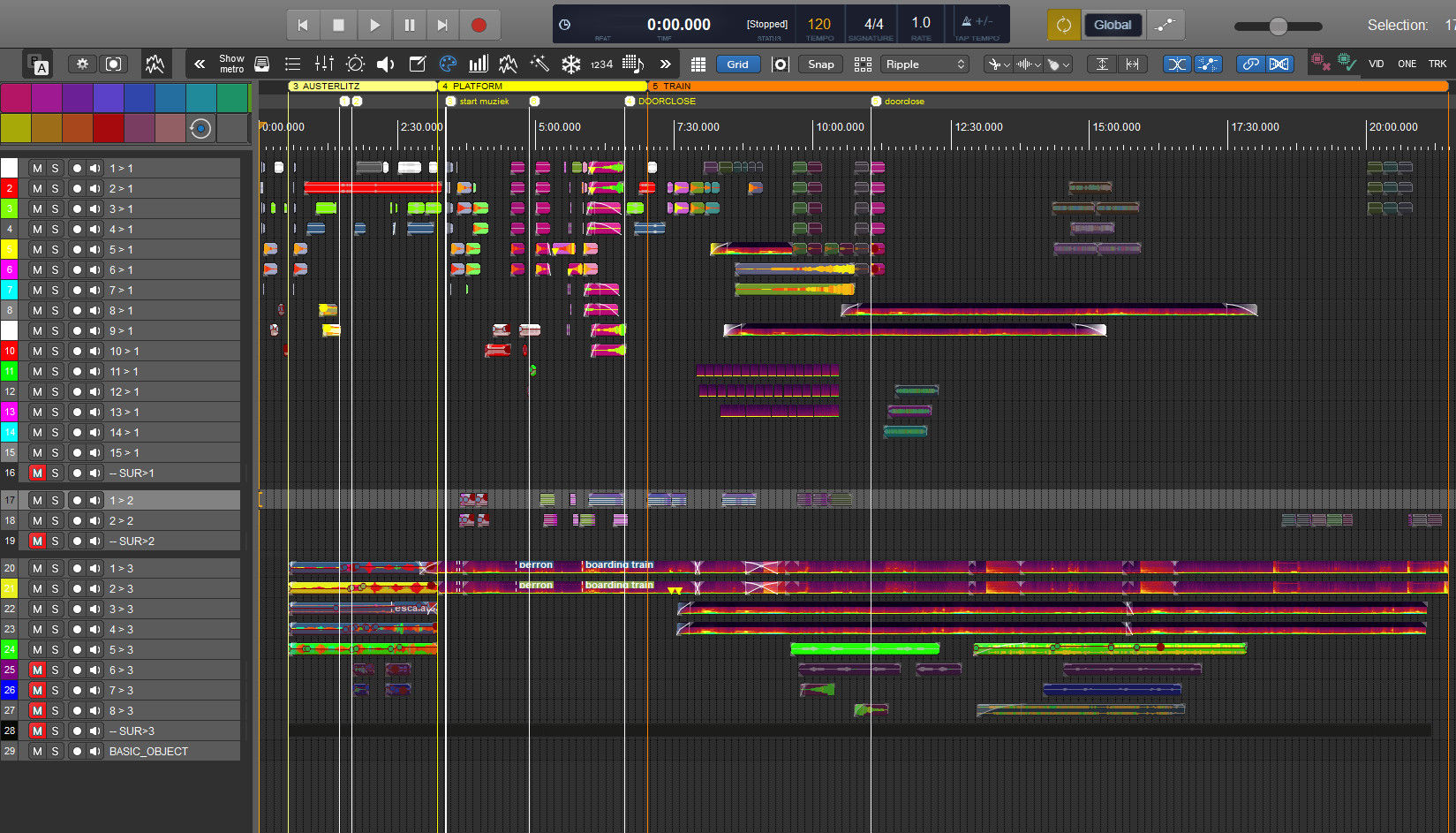Click the Record button in transport
This screenshot has width=1456, height=833.
click(479, 25)
